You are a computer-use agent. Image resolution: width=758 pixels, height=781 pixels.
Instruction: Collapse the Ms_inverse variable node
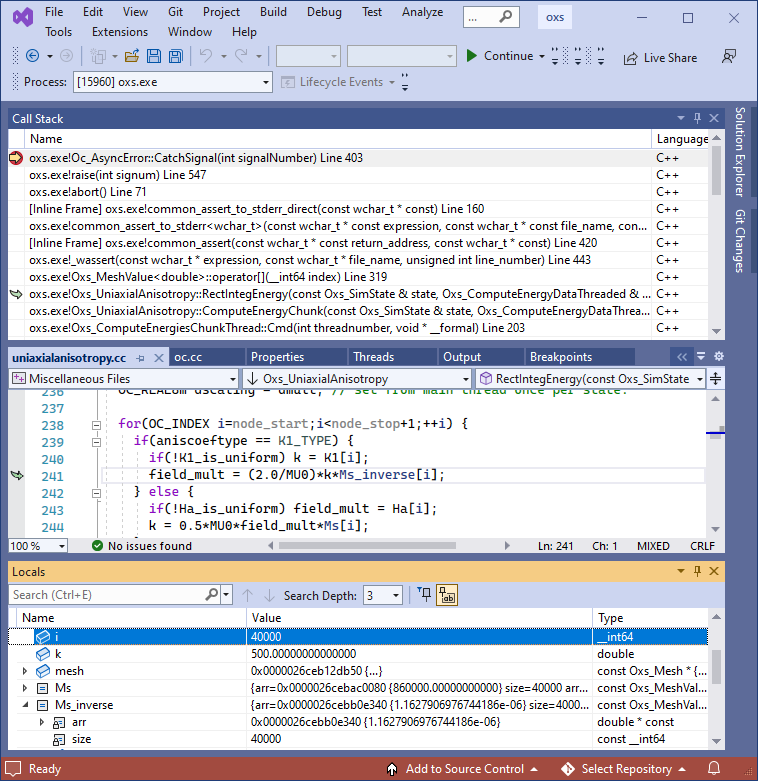[x=25, y=705]
